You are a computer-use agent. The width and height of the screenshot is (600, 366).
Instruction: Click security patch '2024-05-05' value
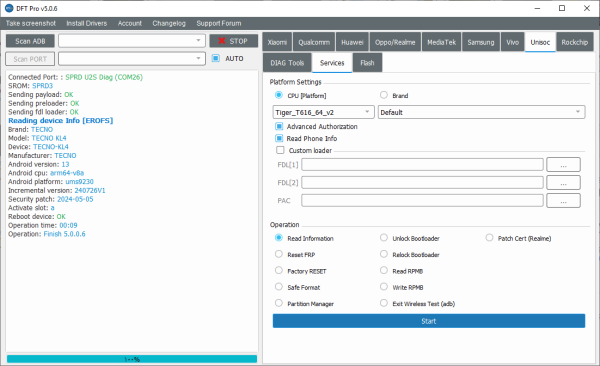[x=75, y=199]
